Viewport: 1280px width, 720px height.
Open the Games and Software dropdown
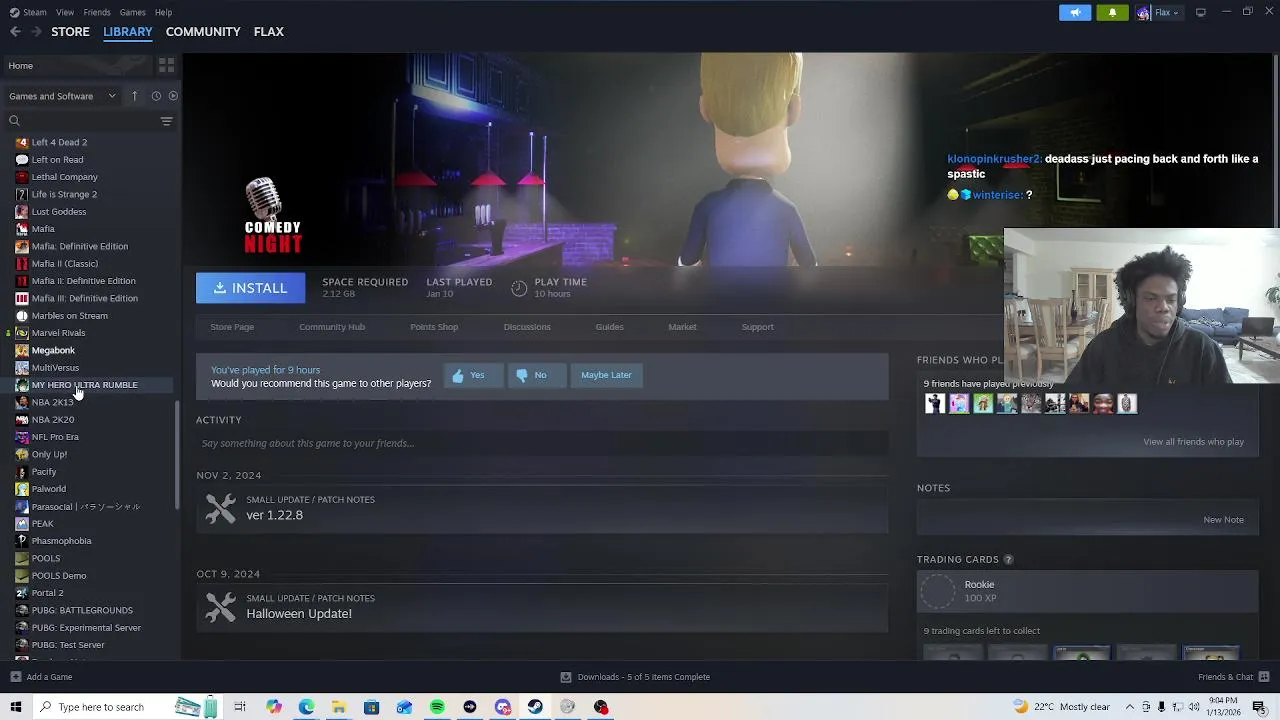62,96
